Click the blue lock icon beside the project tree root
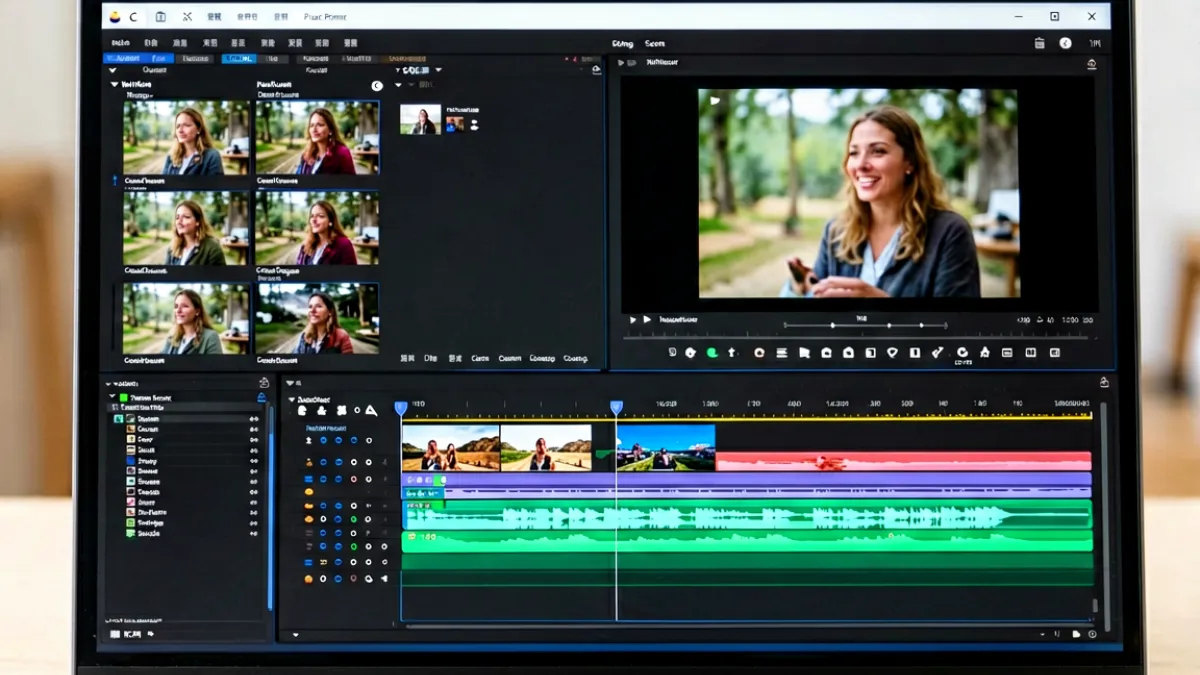1200x675 pixels. coord(261,398)
